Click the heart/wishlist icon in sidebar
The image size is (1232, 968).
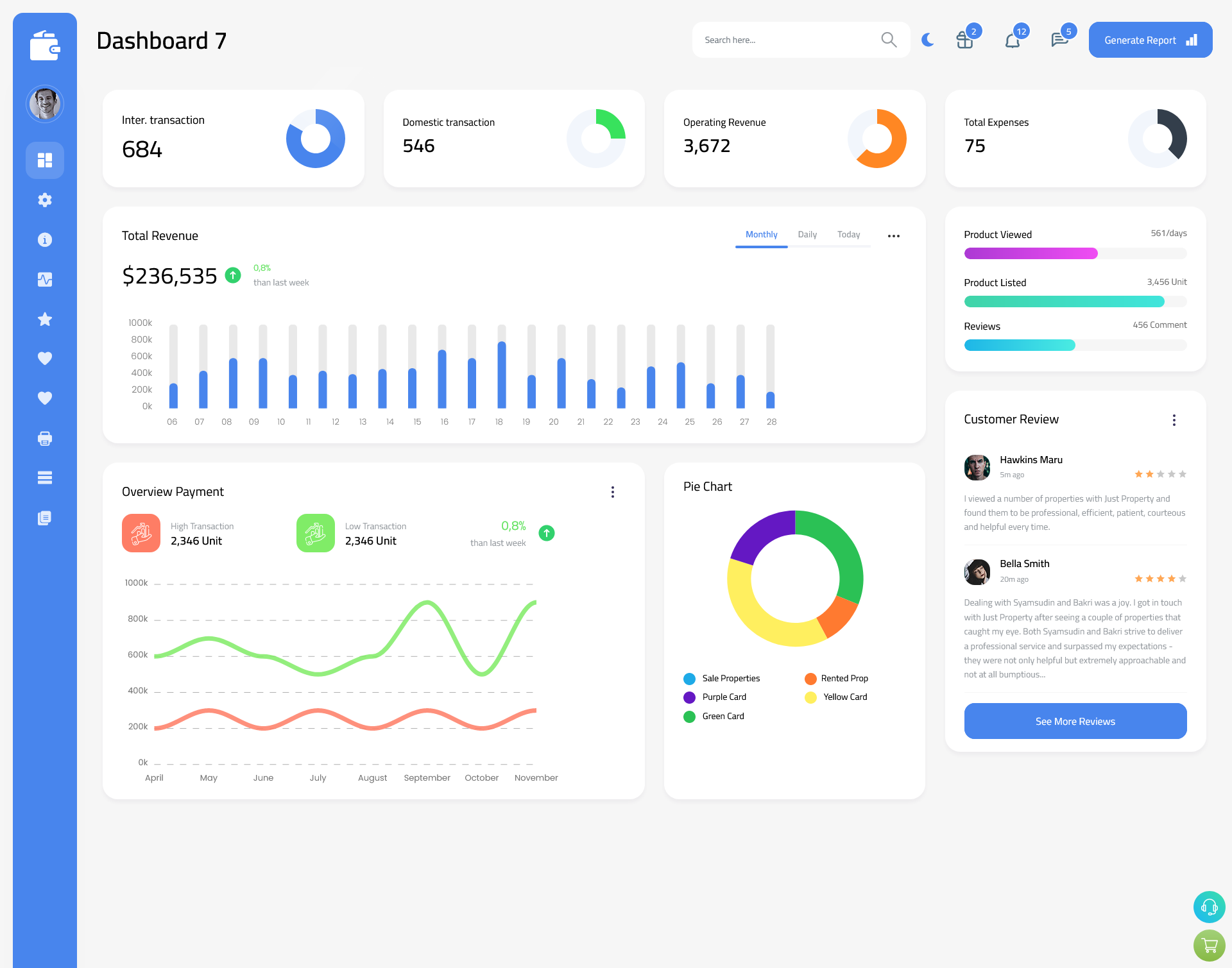pyautogui.click(x=44, y=358)
